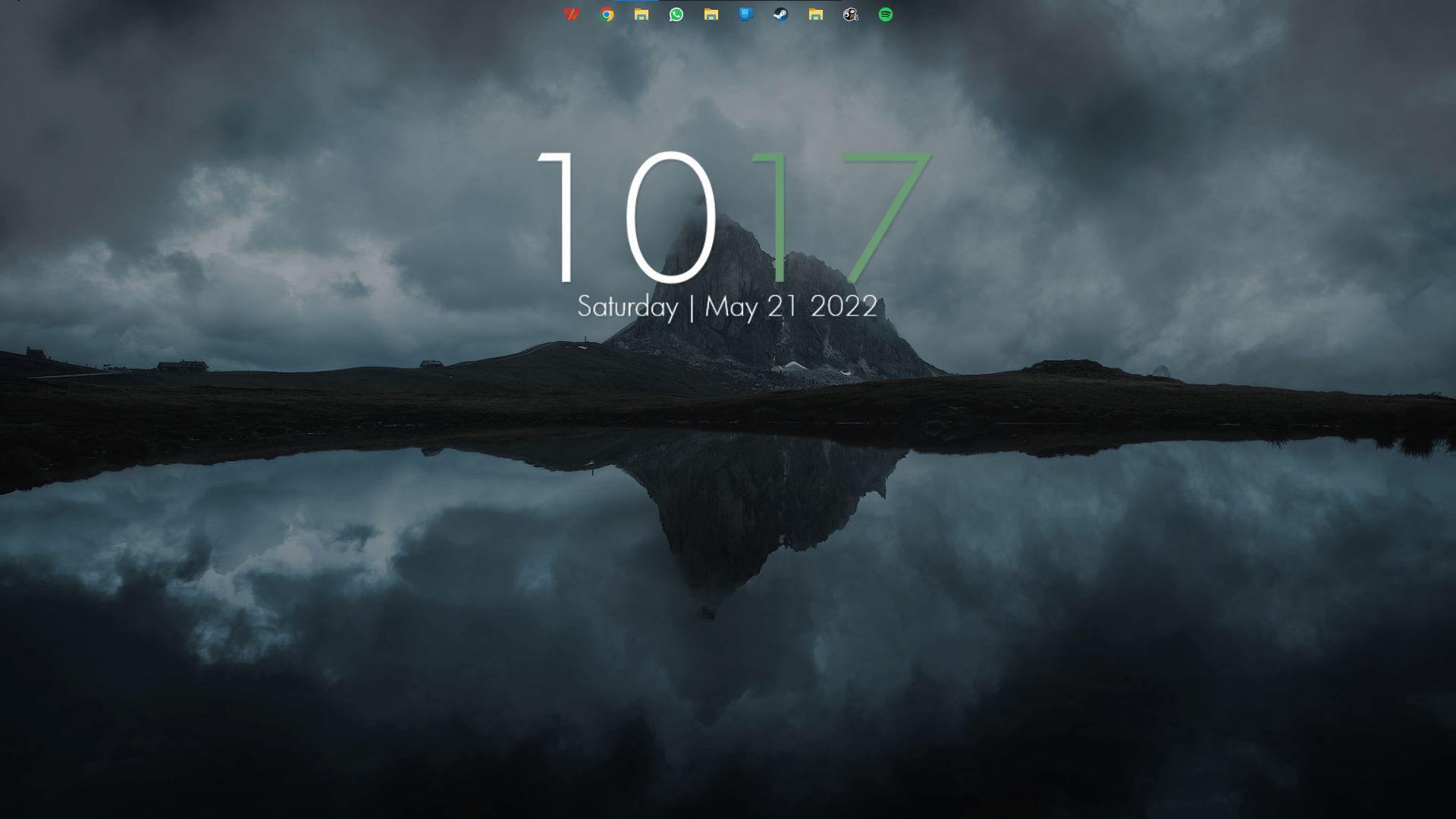The height and width of the screenshot is (819, 1456).
Task: Click the blue desktop computer icon
Action: pos(746,14)
